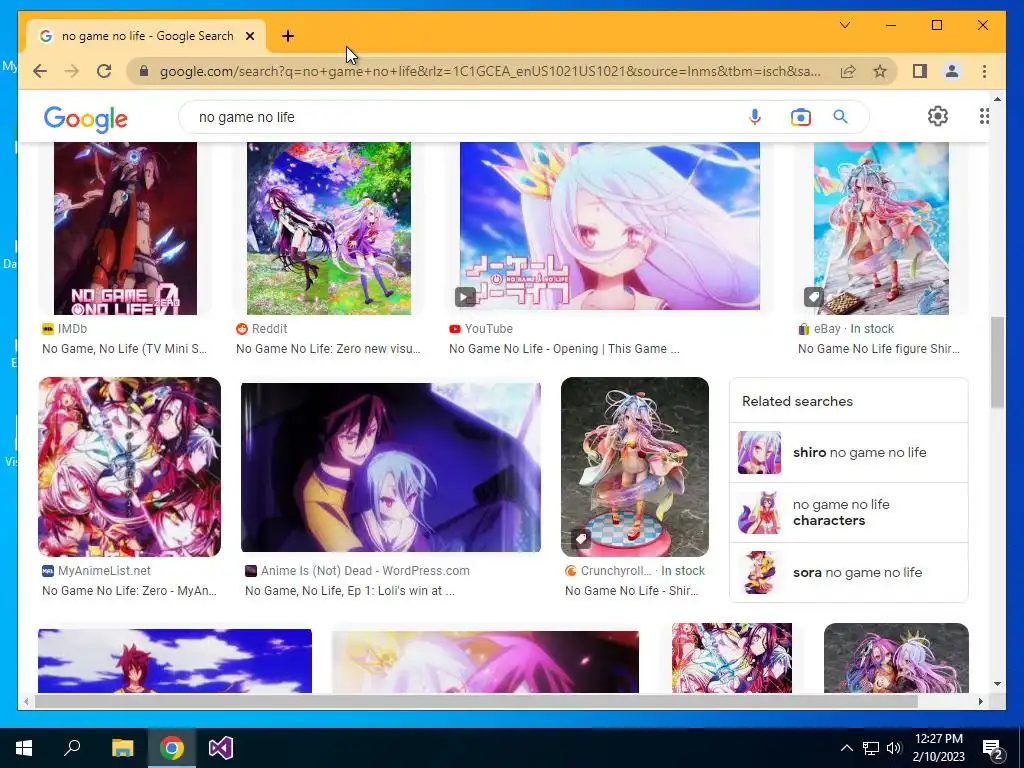Click Chrome icon in the taskbar

[x=172, y=748]
